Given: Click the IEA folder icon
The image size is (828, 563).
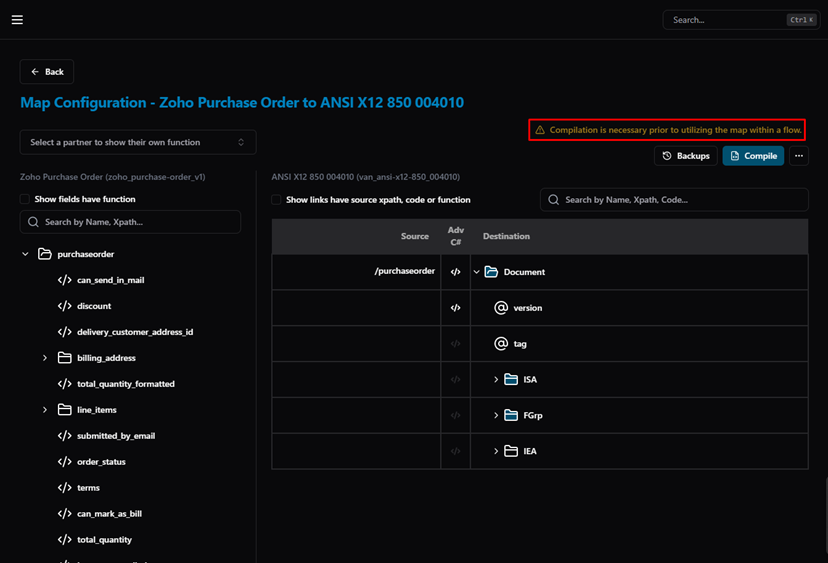Looking at the screenshot, I should click(x=511, y=451).
